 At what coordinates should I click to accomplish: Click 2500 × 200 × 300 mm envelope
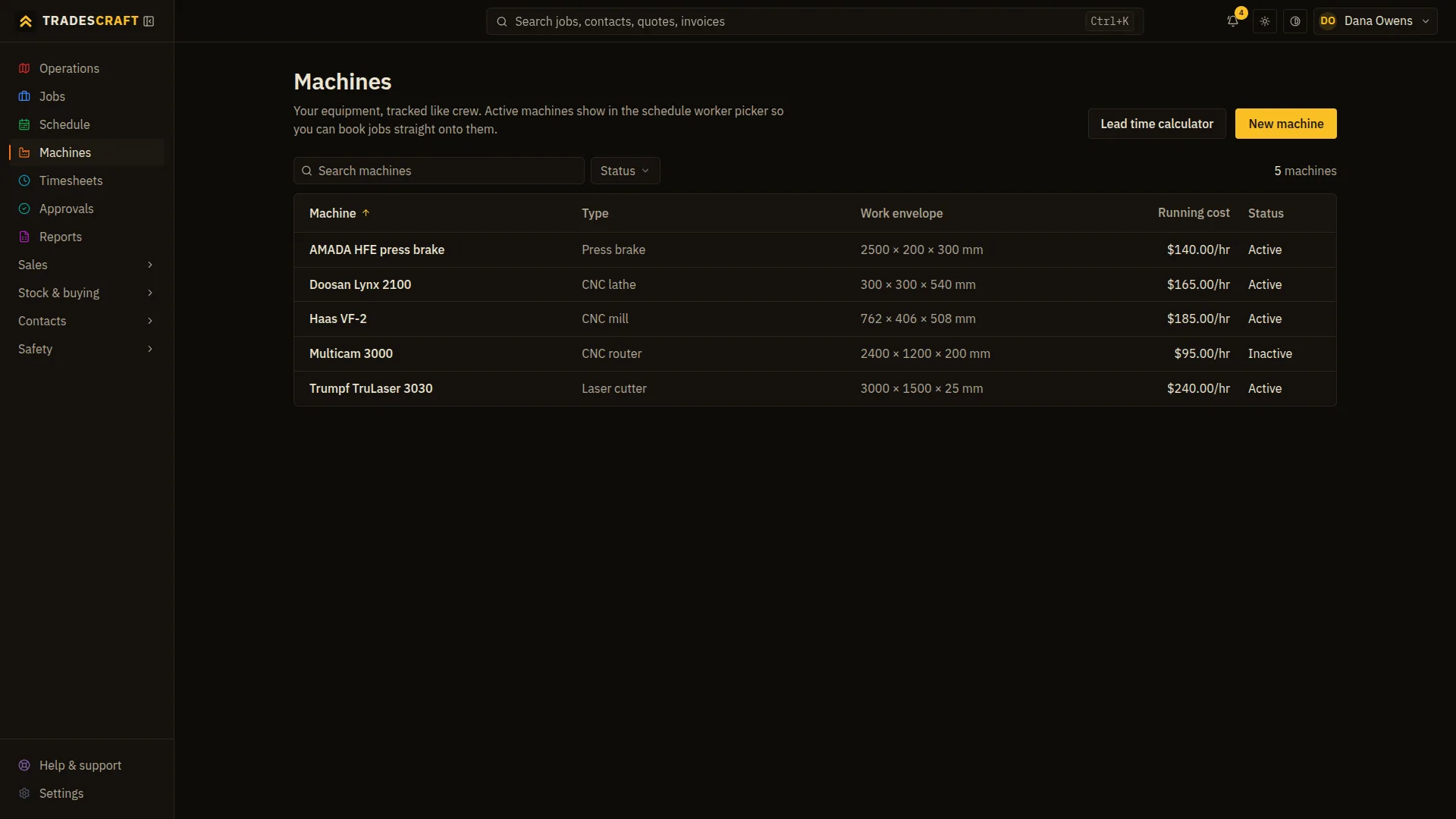921,249
